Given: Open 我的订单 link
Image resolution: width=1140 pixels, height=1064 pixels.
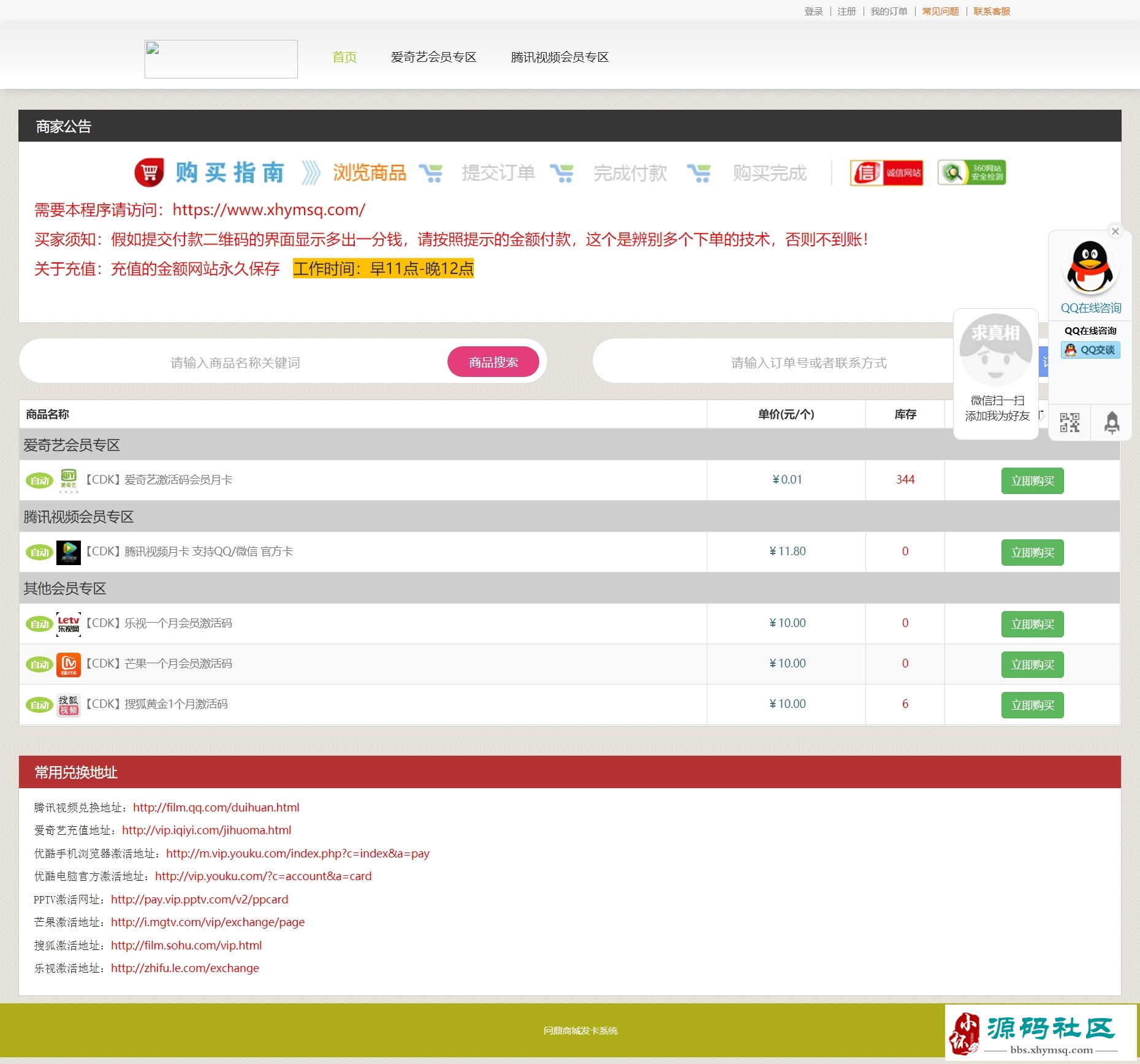Looking at the screenshot, I should click(889, 11).
